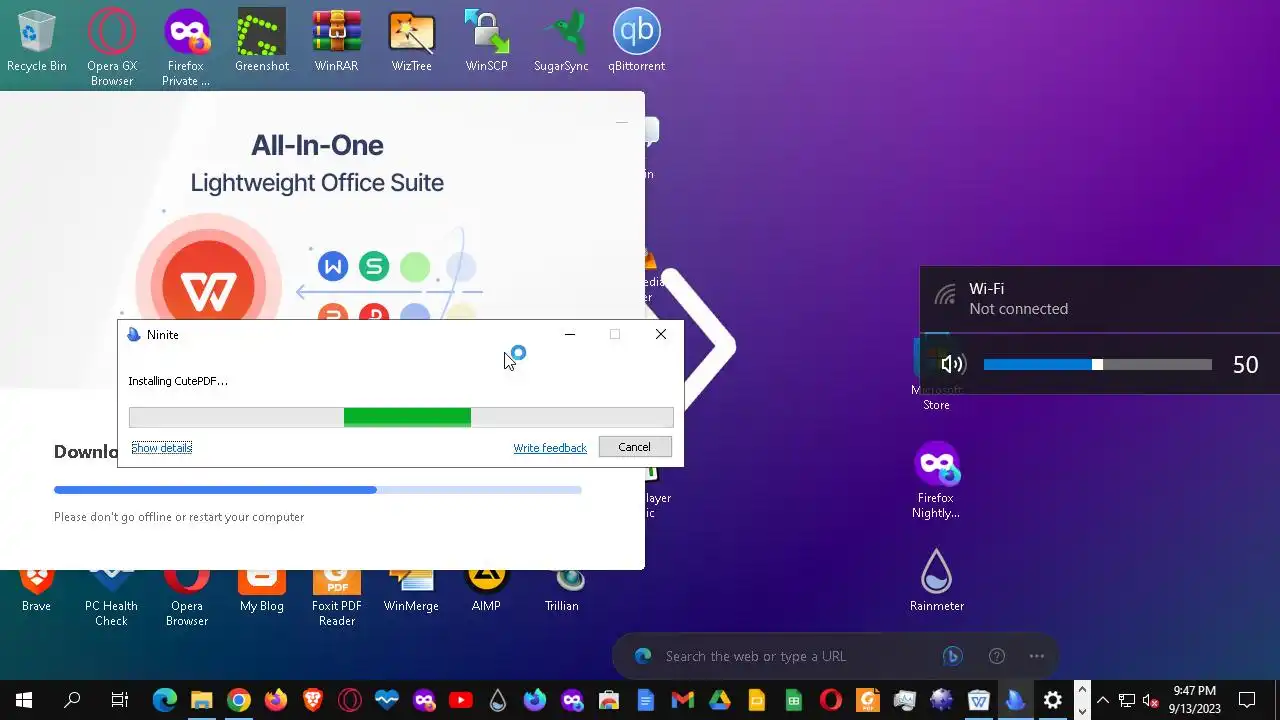Open the notification center icon

coord(1247,700)
